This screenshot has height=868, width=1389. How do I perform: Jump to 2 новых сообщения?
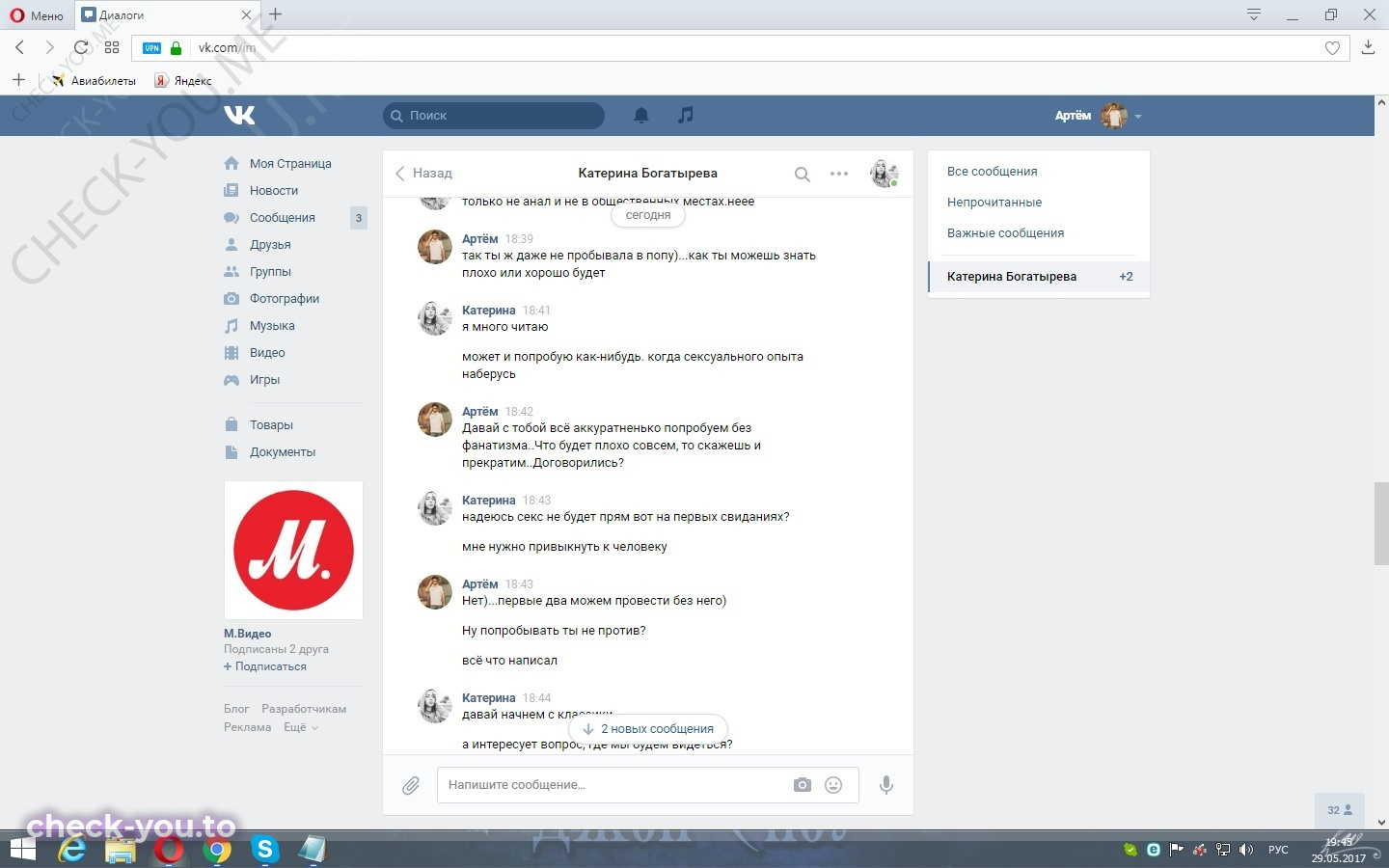pos(648,729)
